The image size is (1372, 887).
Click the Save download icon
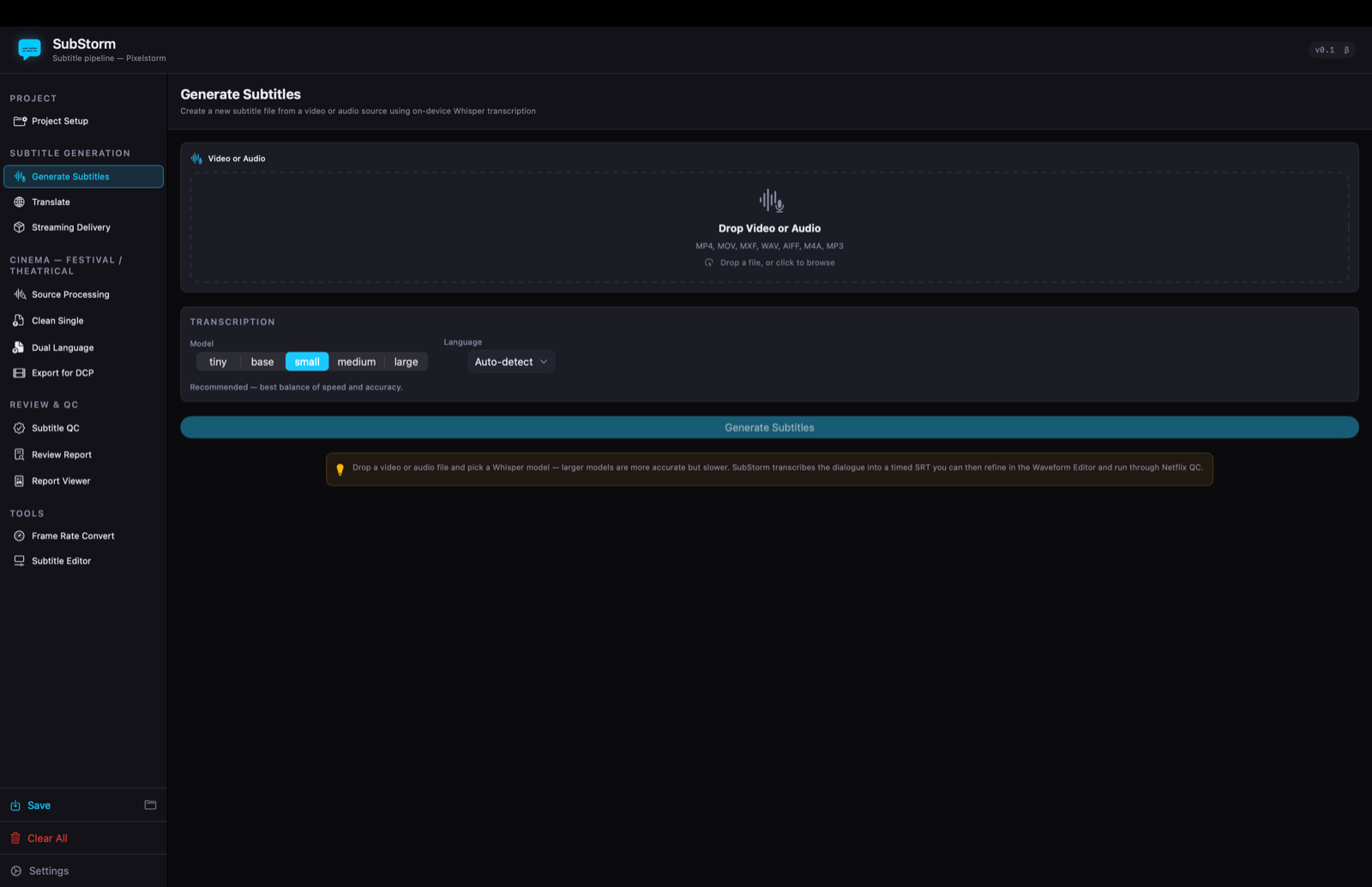[15, 806]
